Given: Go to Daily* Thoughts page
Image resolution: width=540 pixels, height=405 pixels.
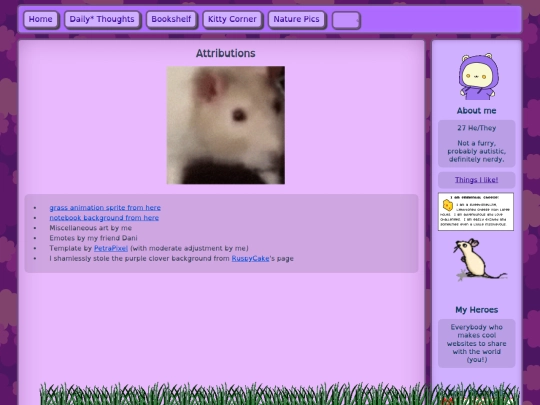Looking at the screenshot, I should pyautogui.click(x=102, y=20).
